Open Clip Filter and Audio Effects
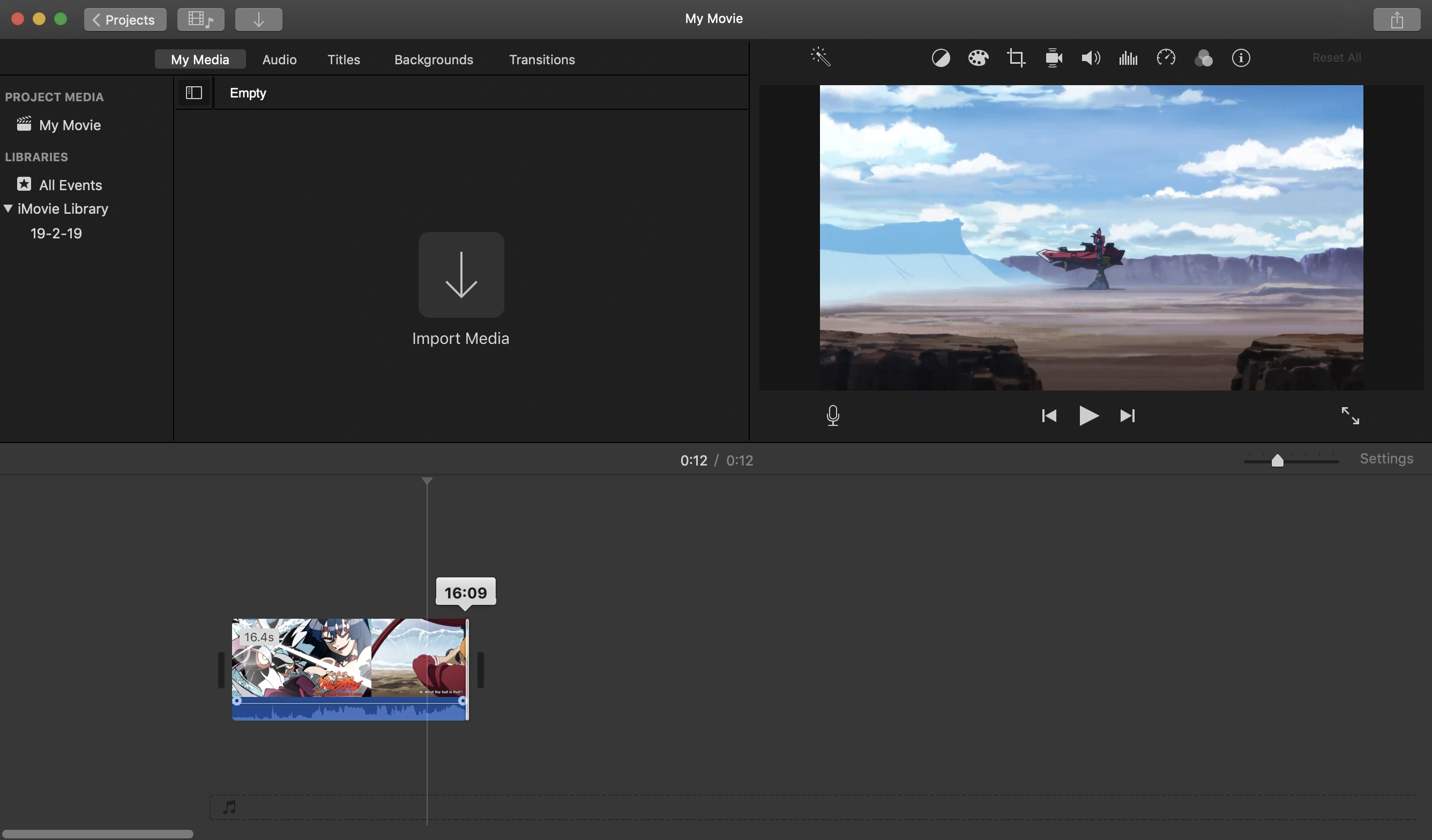Screen dimensions: 1432x840 click(x=1204, y=58)
